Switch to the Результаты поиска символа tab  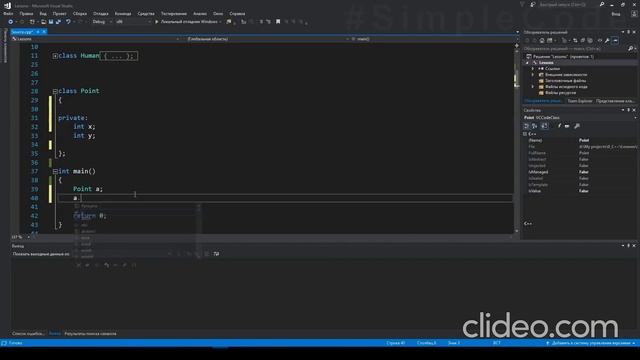[90, 334]
